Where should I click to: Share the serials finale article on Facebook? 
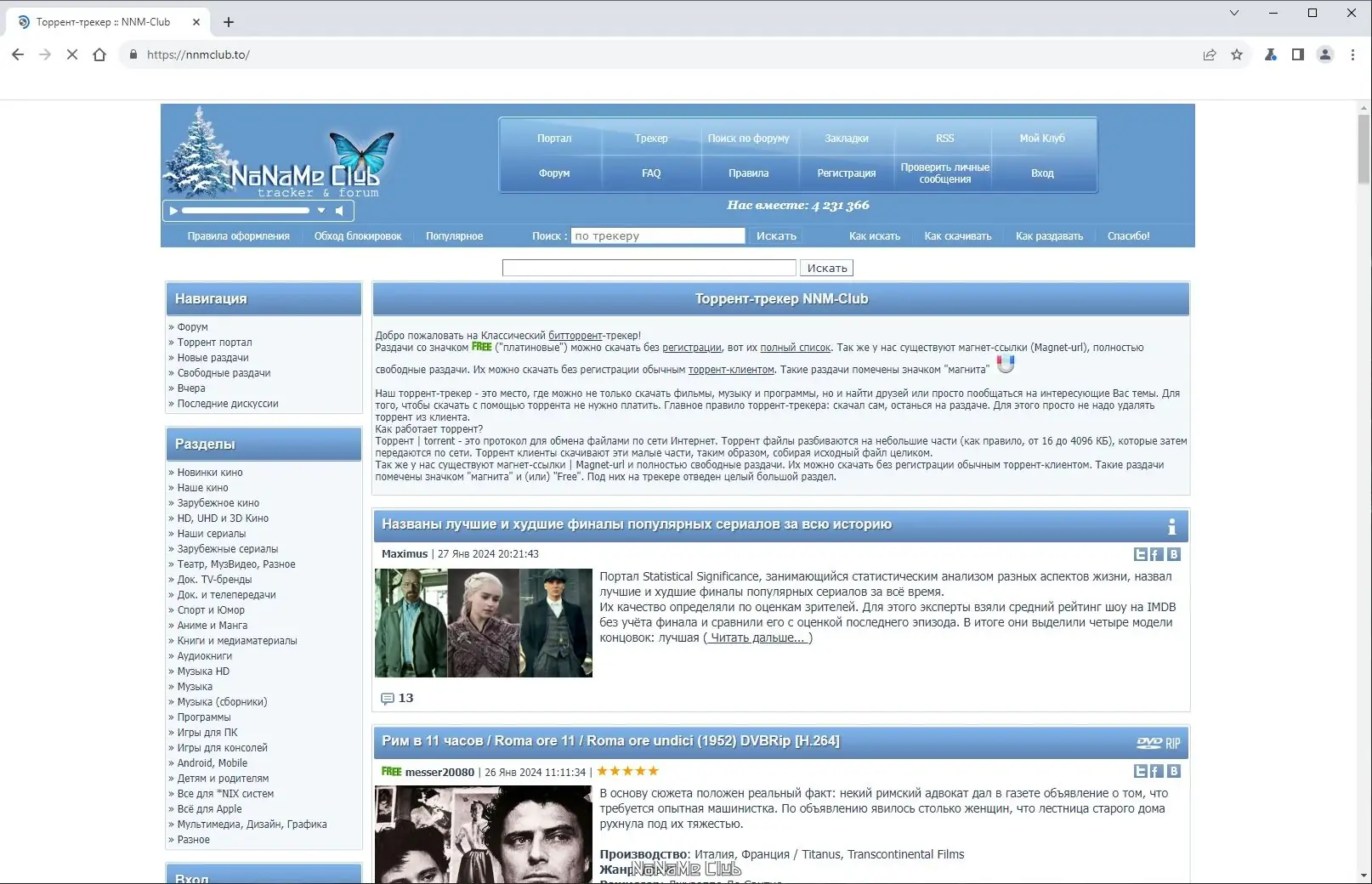1156,554
